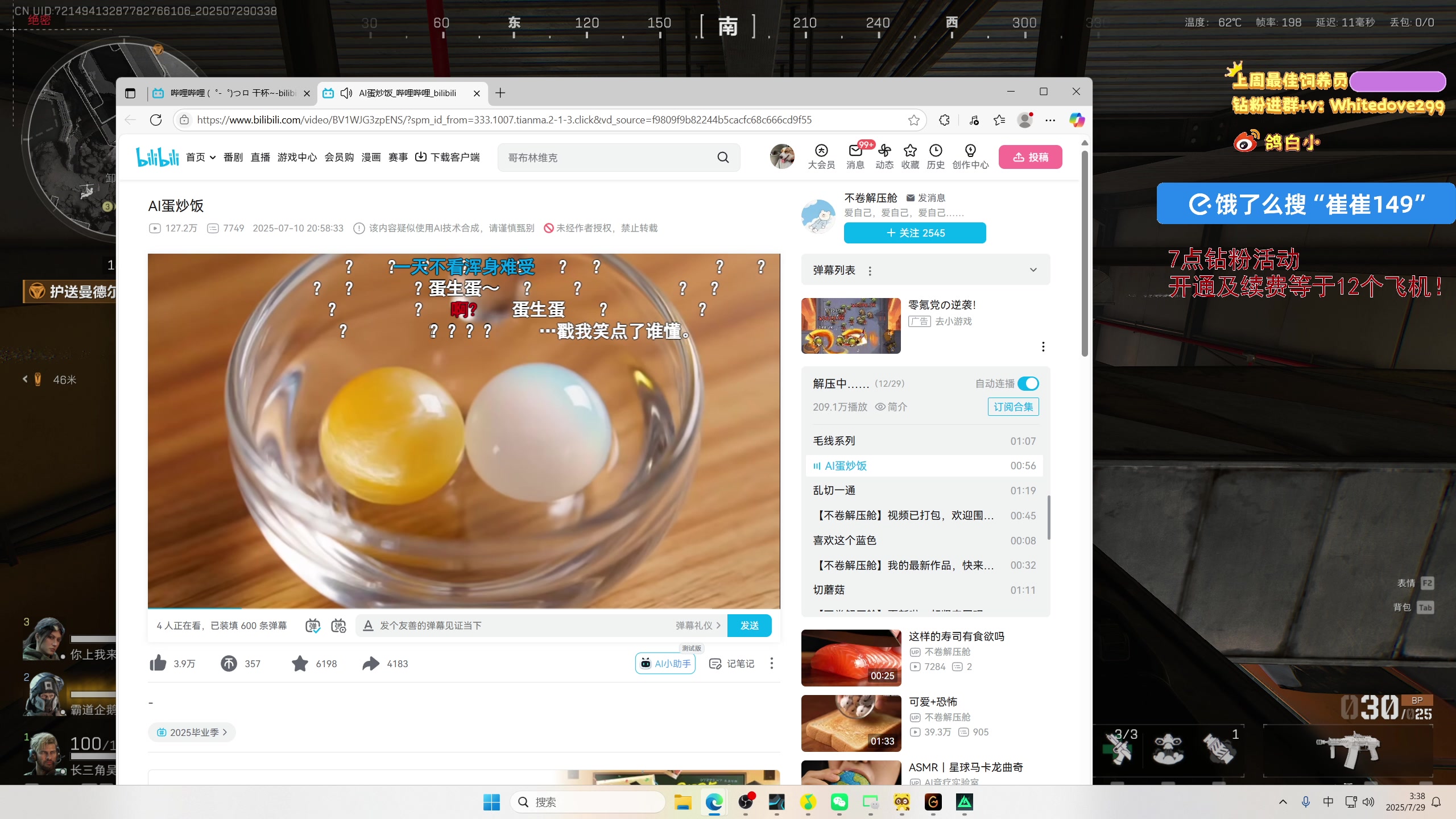Click the bilibili logo
The width and height of the screenshot is (1456, 819).
[x=158, y=157]
